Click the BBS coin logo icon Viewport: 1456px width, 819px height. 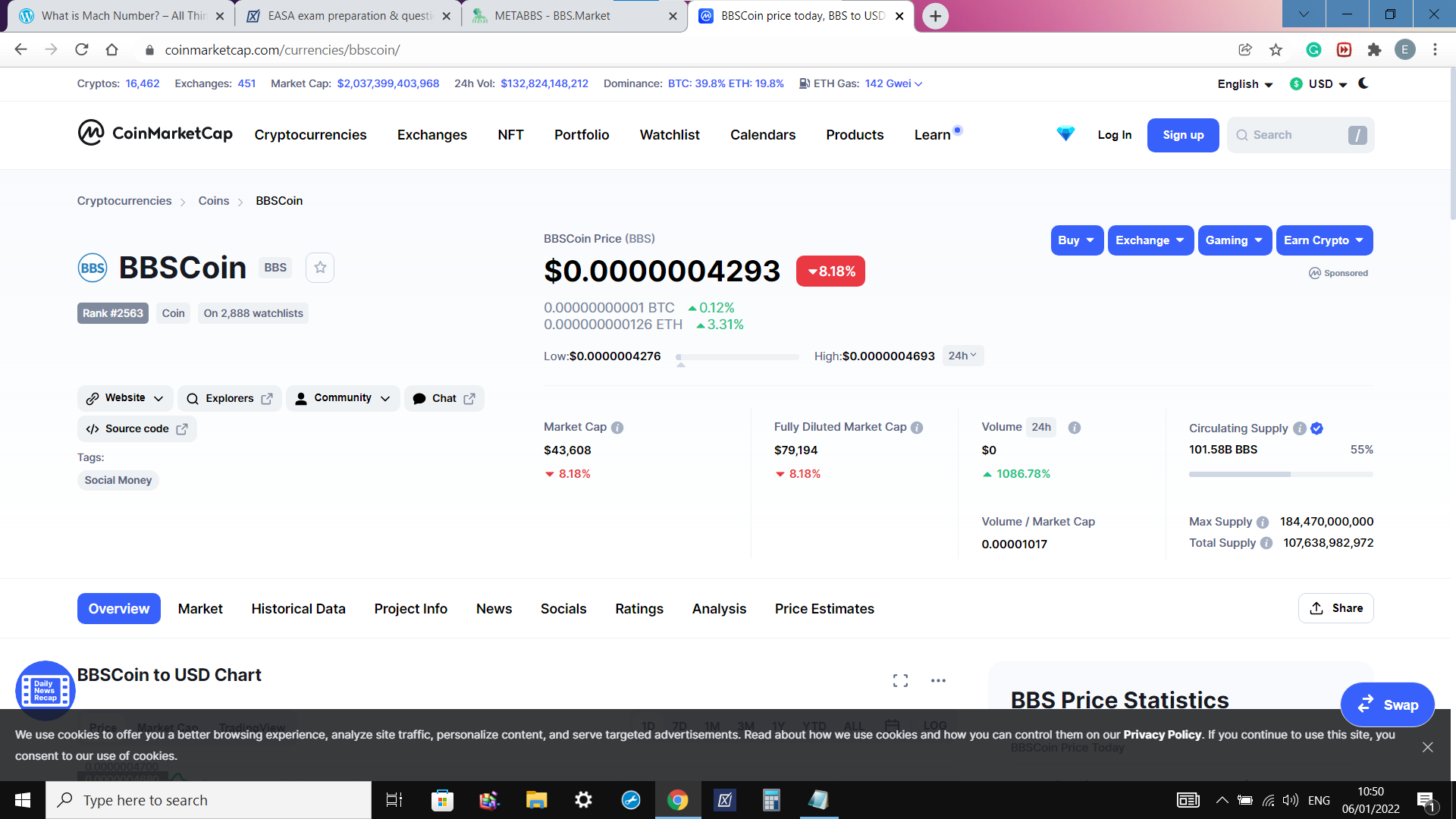point(93,268)
